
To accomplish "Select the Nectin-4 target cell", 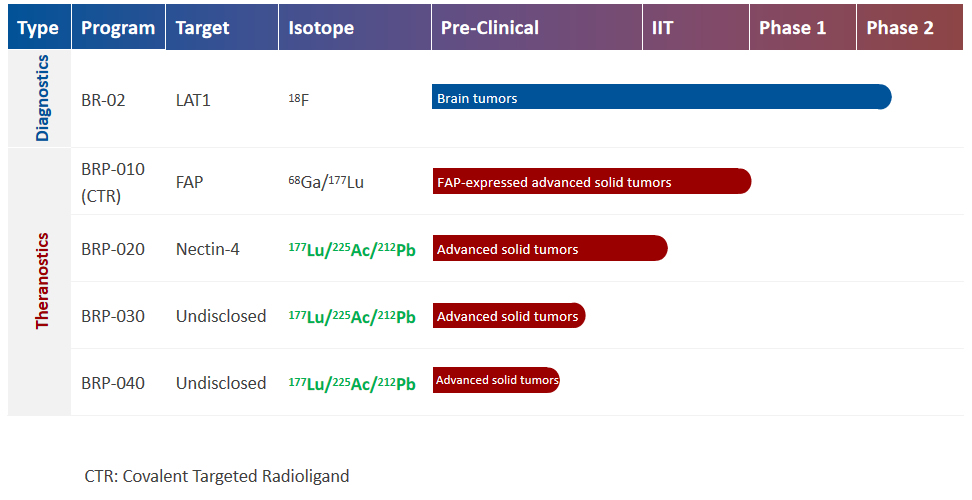I will tap(208, 249).
